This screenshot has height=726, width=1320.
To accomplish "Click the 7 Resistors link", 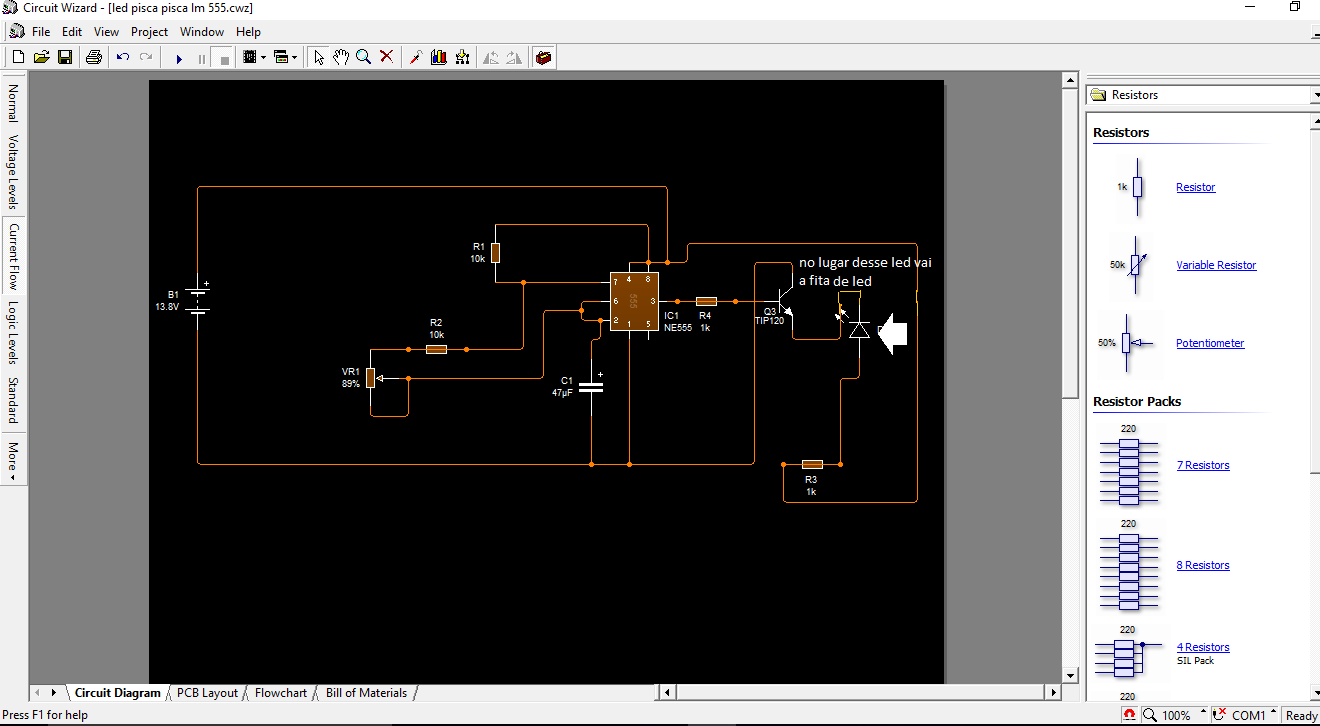I will [1203, 466].
